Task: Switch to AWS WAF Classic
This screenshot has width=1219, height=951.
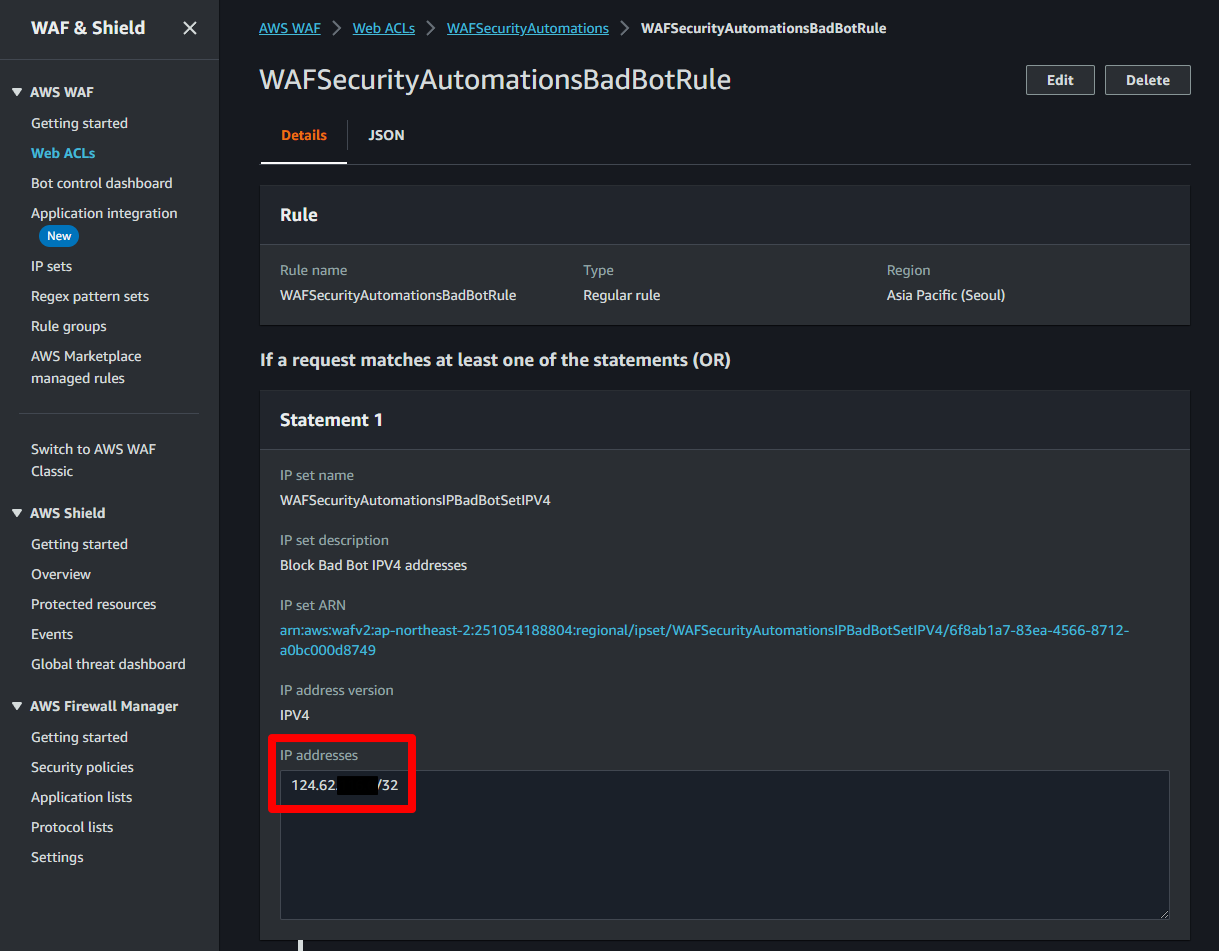Action: click(x=93, y=460)
